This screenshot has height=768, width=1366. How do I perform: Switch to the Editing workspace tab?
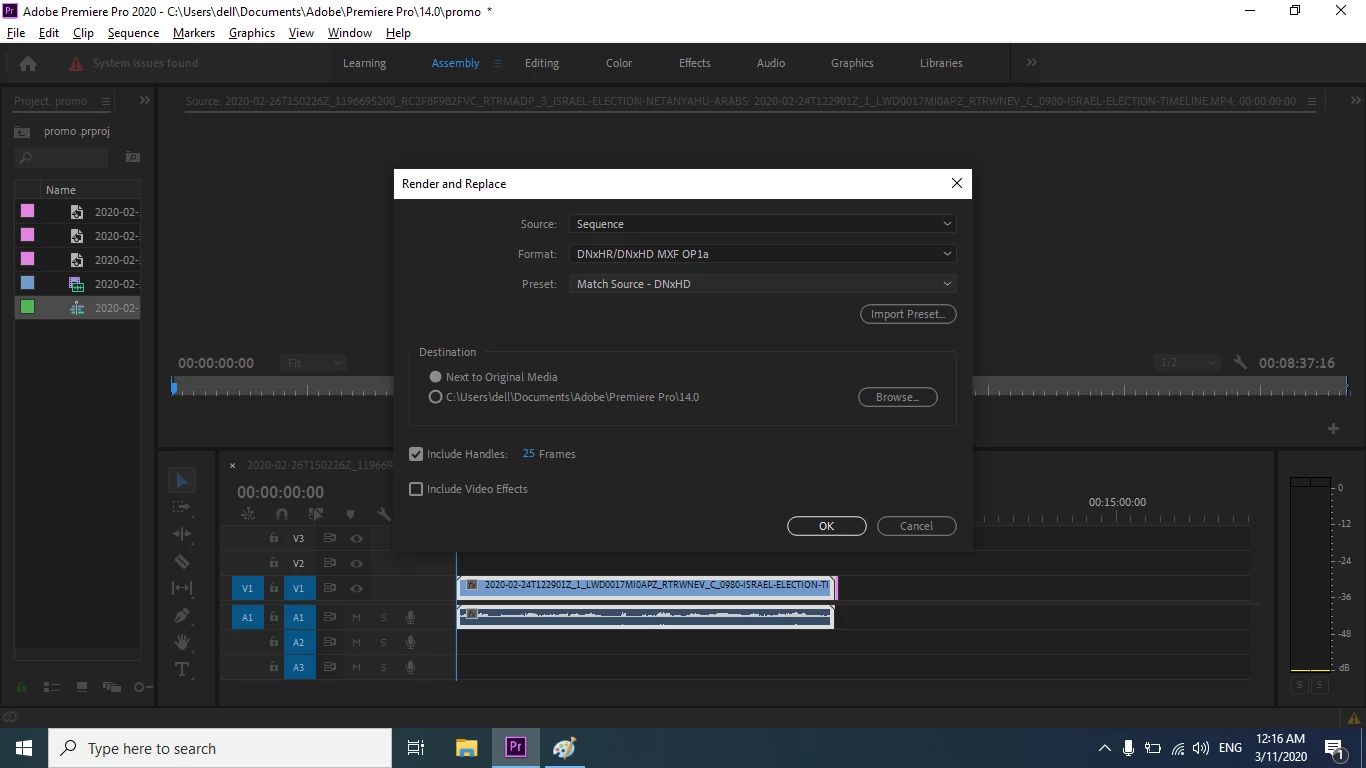click(x=542, y=63)
